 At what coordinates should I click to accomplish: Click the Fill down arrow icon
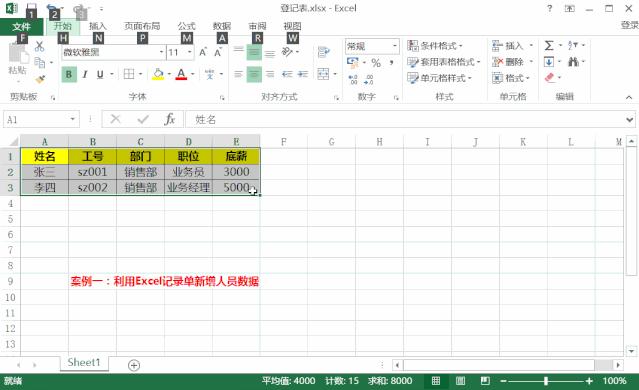pos(549,62)
